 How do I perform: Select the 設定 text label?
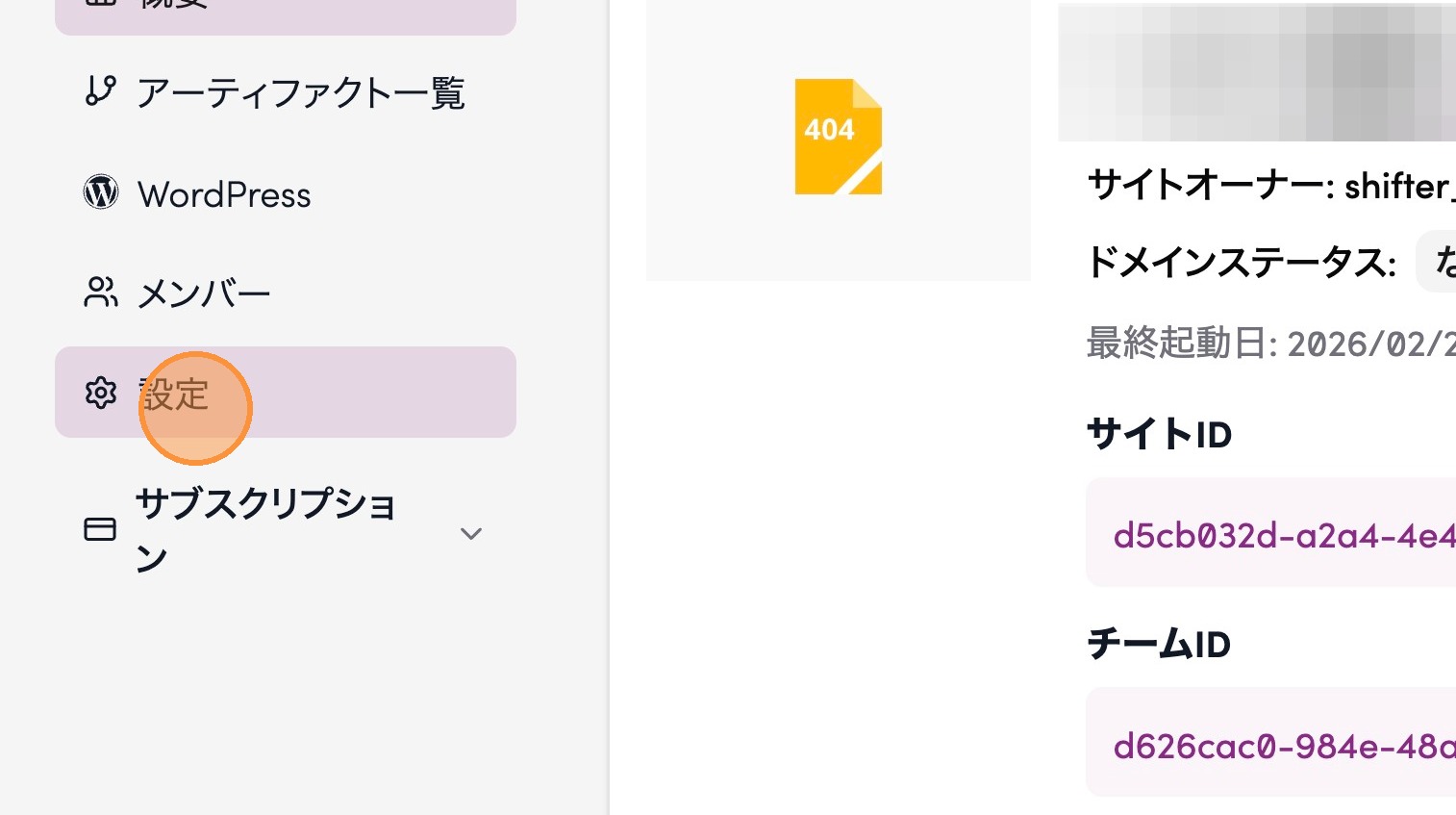pos(175,394)
